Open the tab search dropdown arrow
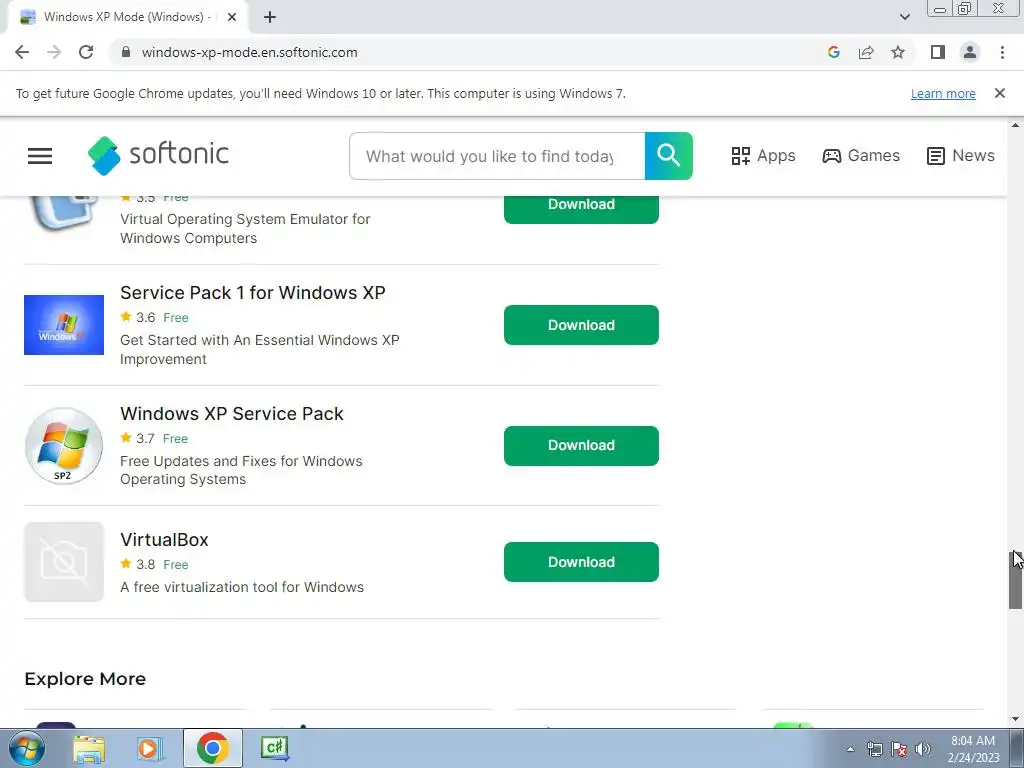This screenshot has height=768, width=1024. [x=904, y=17]
